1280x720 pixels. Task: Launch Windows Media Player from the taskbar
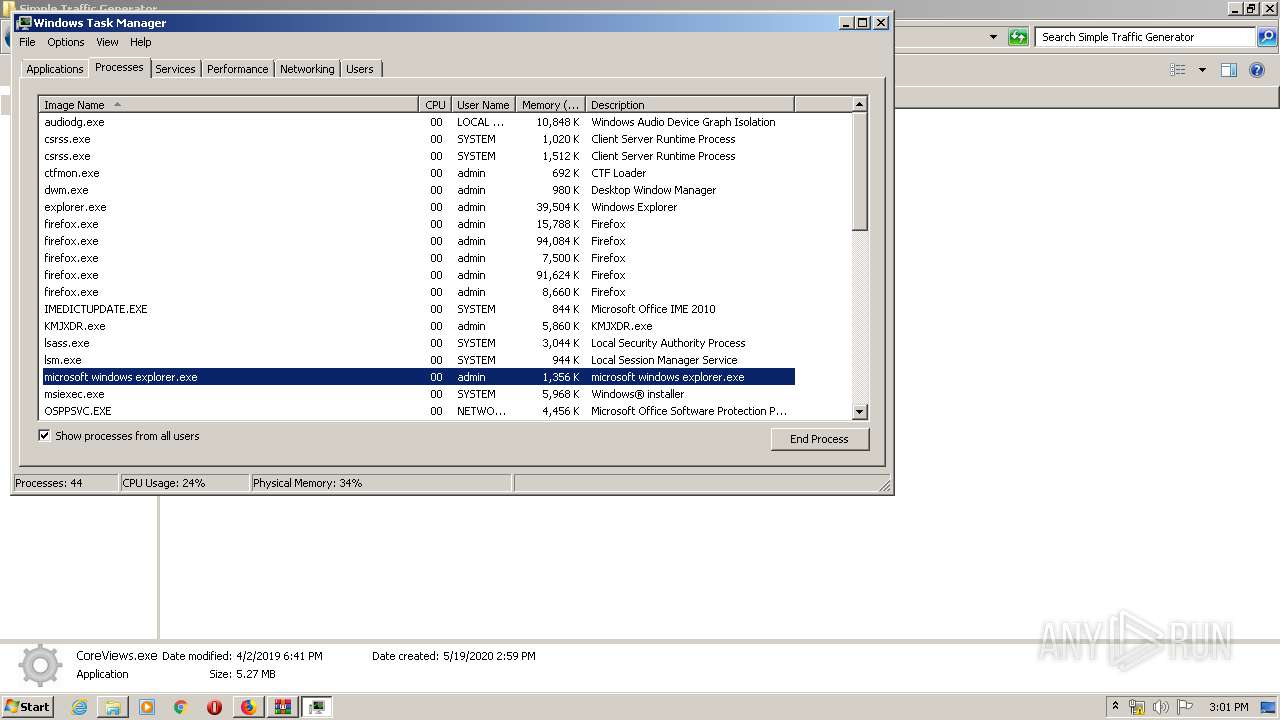point(147,707)
